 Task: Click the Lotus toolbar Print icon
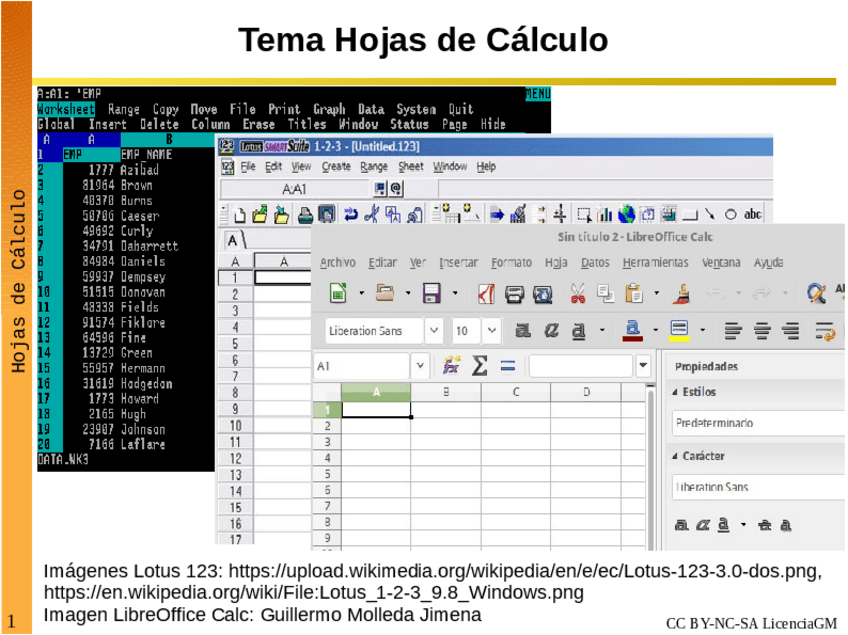[x=306, y=215]
